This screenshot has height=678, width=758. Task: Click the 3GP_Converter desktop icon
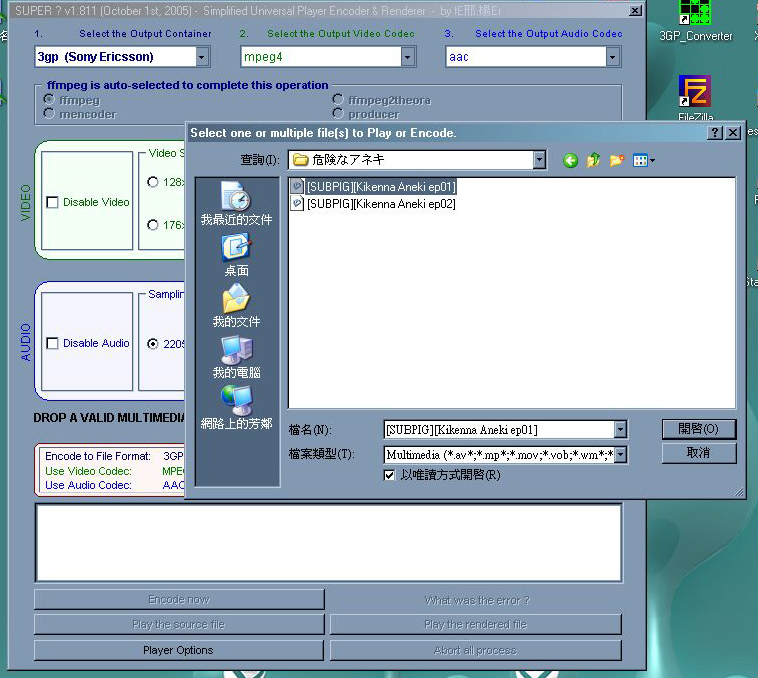(696, 22)
